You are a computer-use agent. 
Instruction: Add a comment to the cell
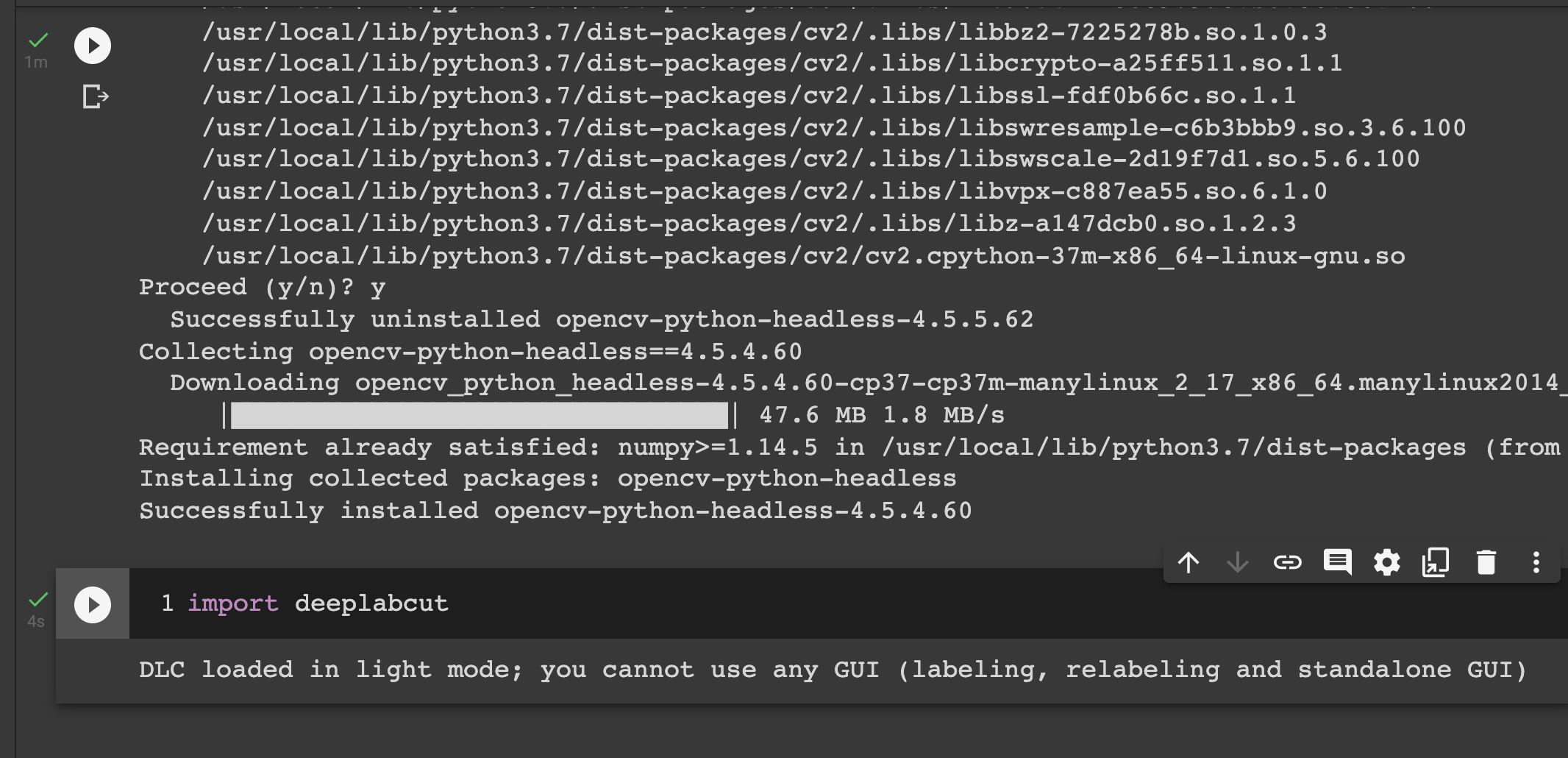click(x=1338, y=562)
